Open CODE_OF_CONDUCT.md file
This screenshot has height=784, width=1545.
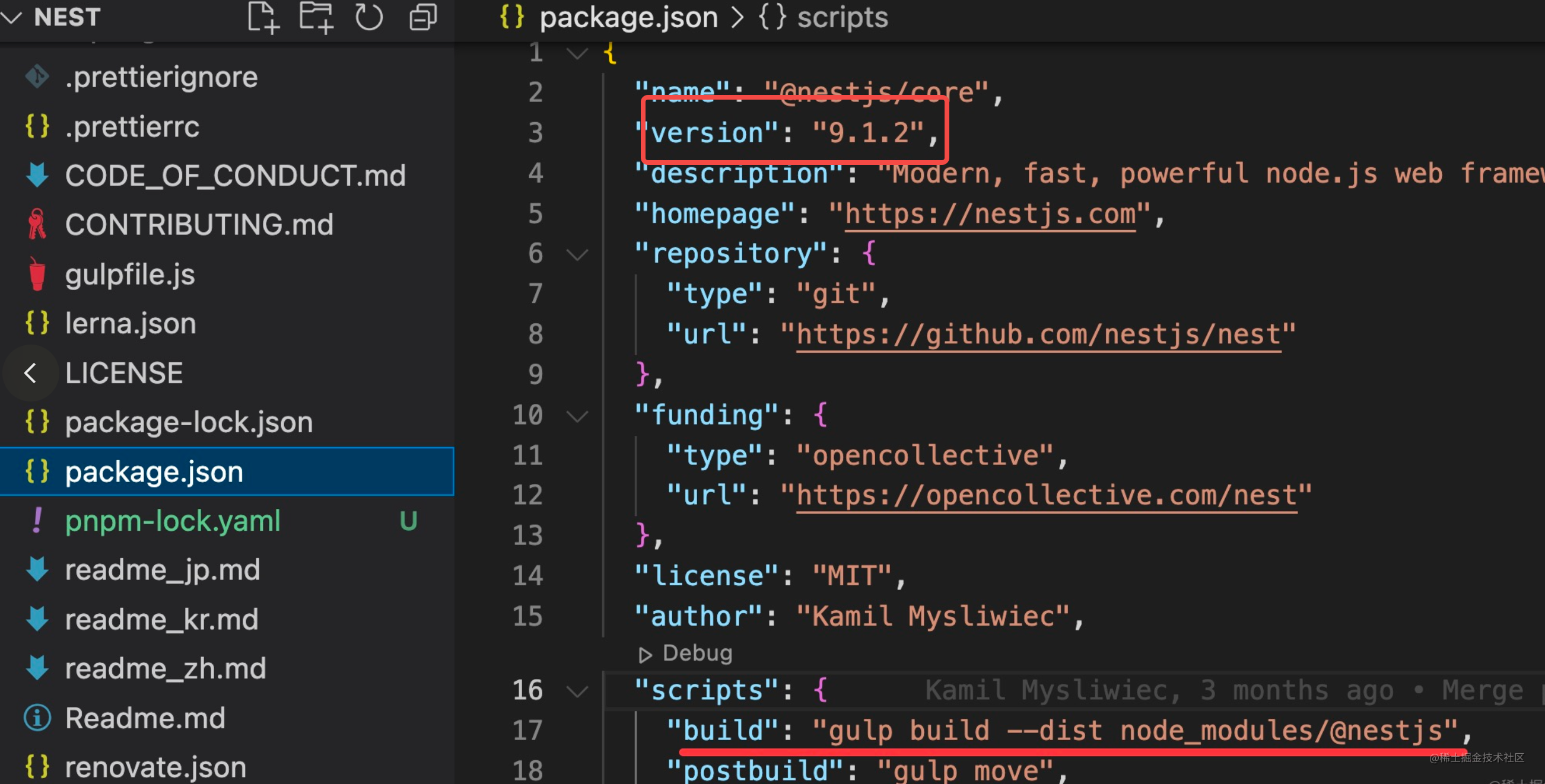pyautogui.click(x=227, y=176)
